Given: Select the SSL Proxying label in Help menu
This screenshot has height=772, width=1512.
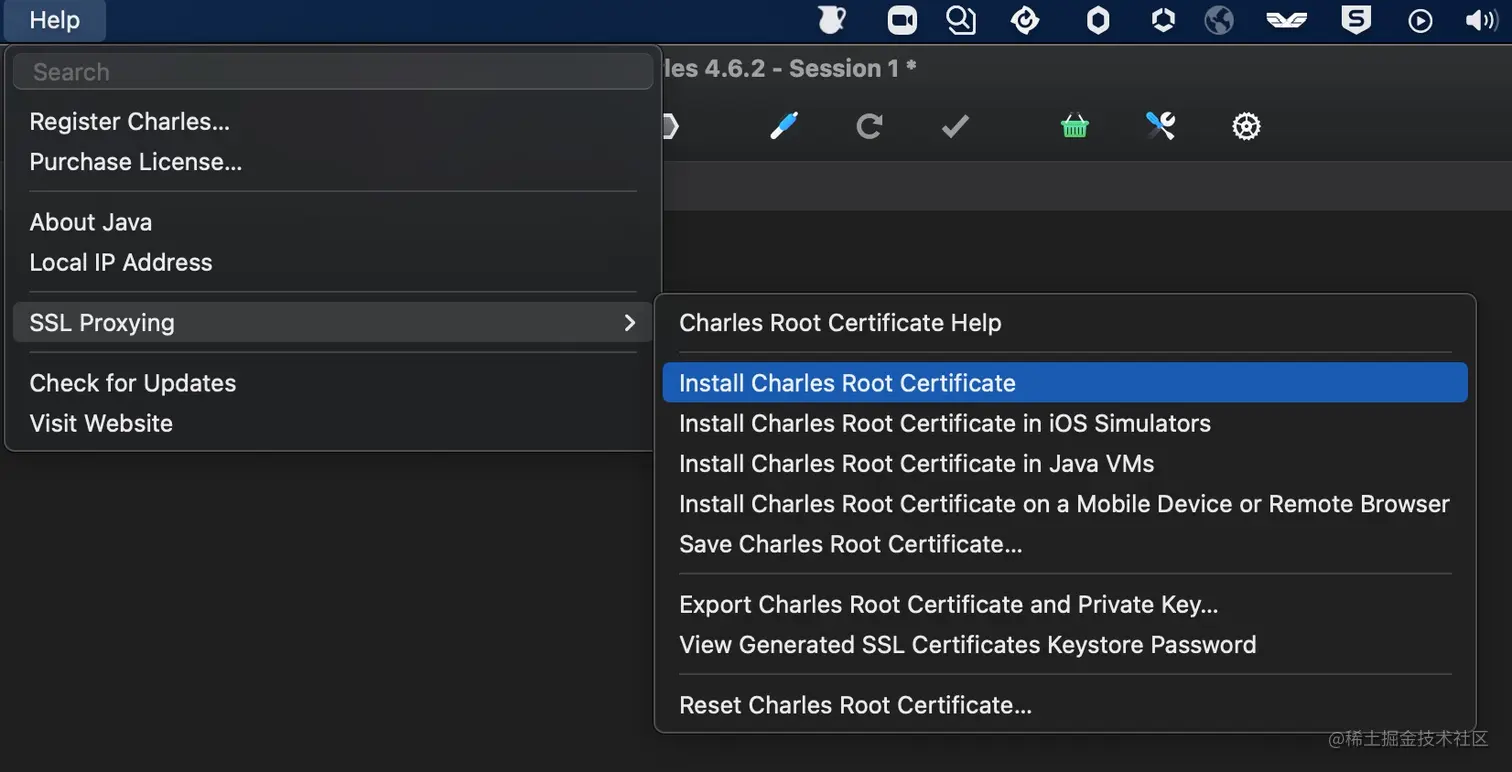Looking at the screenshot, I should (x=102, y=323).
